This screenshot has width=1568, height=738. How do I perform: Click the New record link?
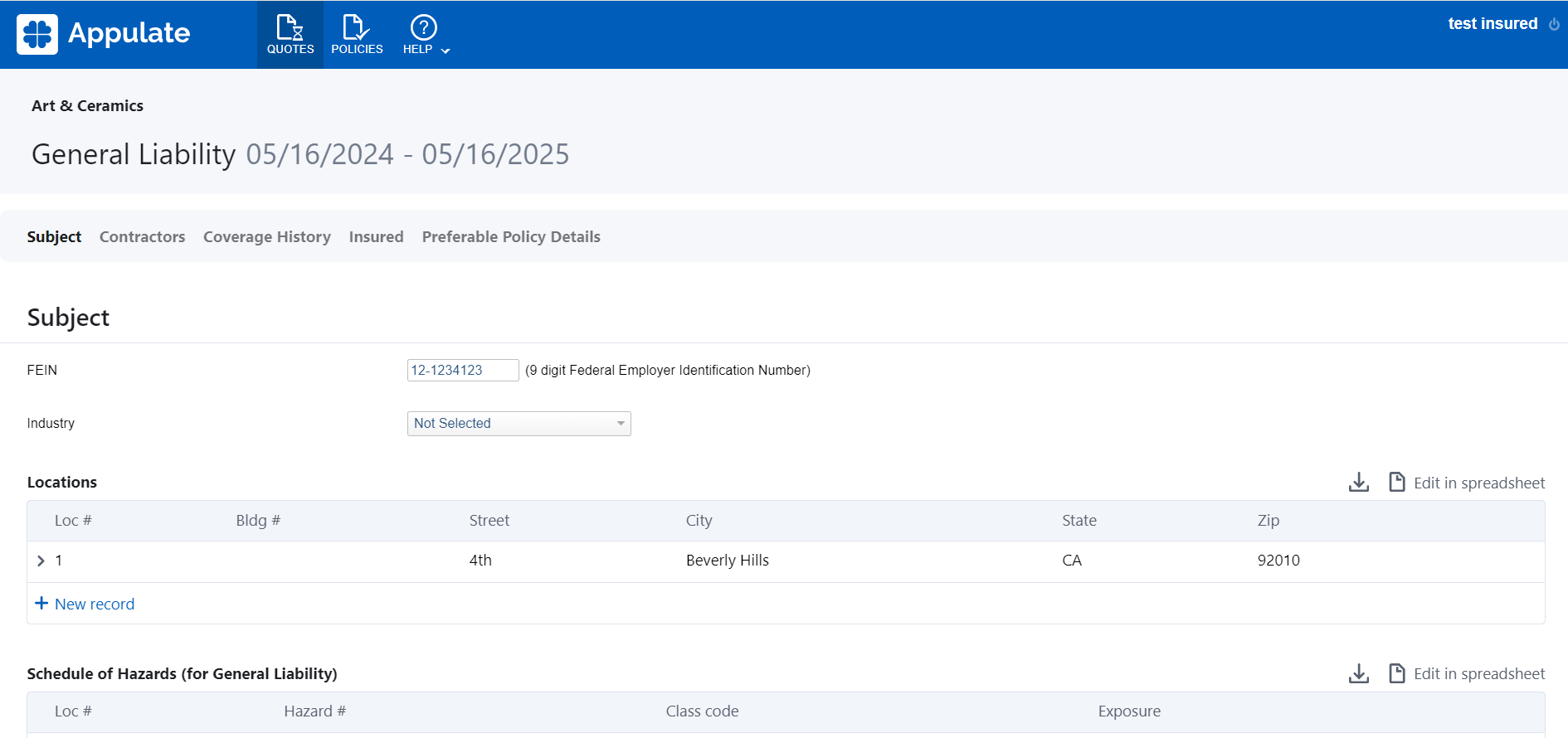pyautogui.click(x=94, y=604)
